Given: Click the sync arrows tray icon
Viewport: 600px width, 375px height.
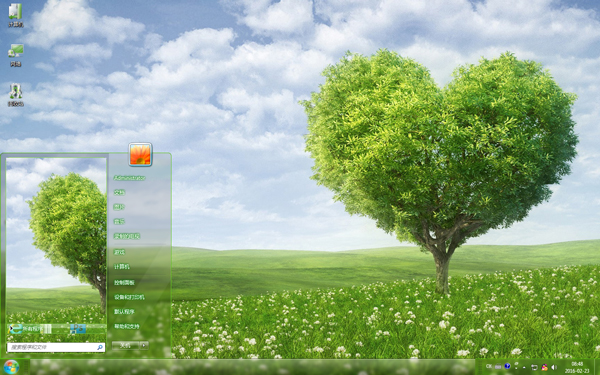Looking at the screenshot, I should point(535,367).
